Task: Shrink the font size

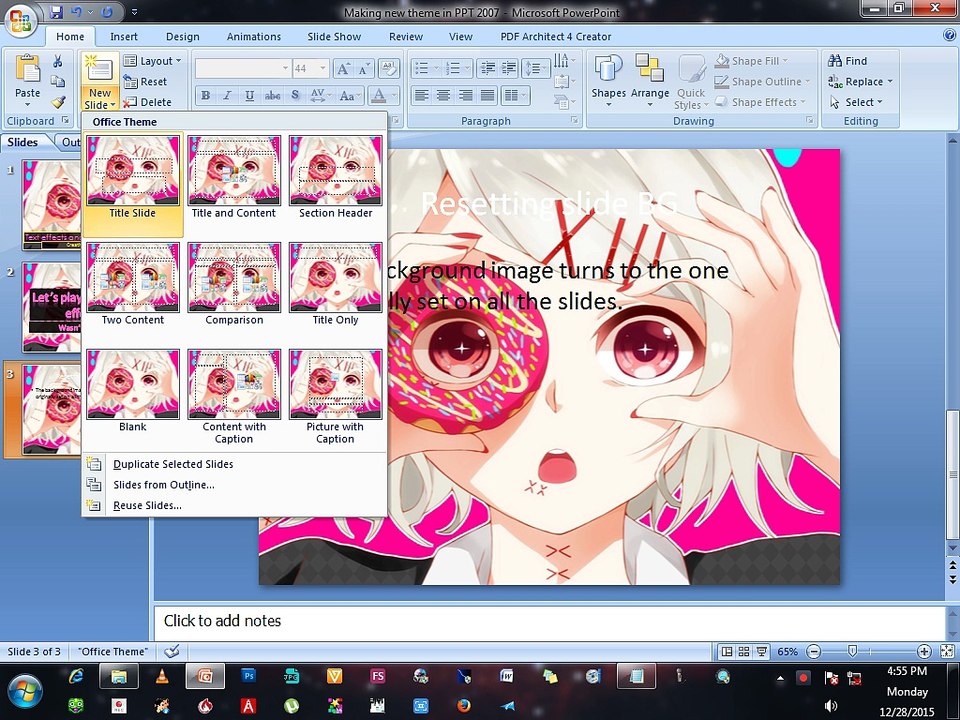Action: pos(364,69)
